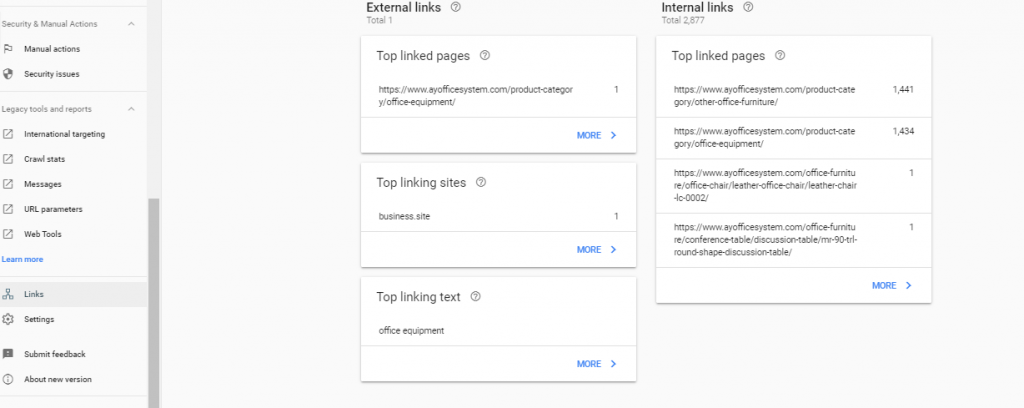This screenshot has height=408, width=1024.
Task: Click the Learn more link
Action: click(x=22, y=259)
